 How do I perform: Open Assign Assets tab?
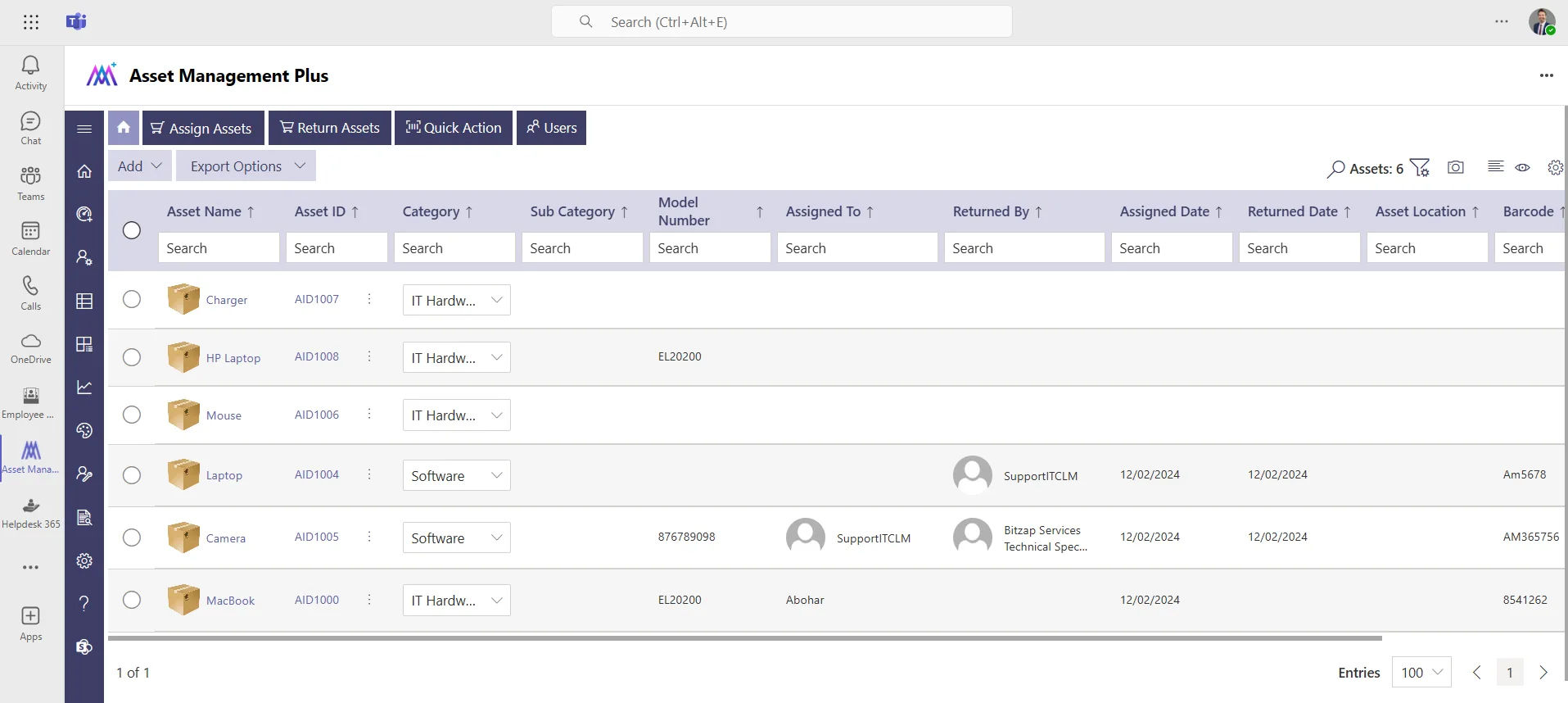(x=203, y=128)
